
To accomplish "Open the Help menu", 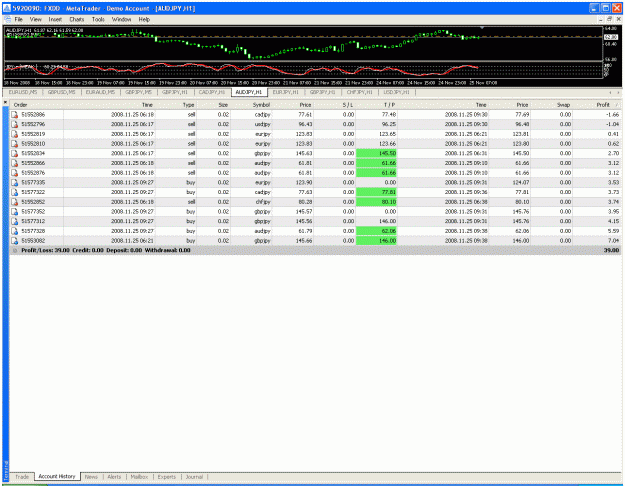I will point(144,19).
